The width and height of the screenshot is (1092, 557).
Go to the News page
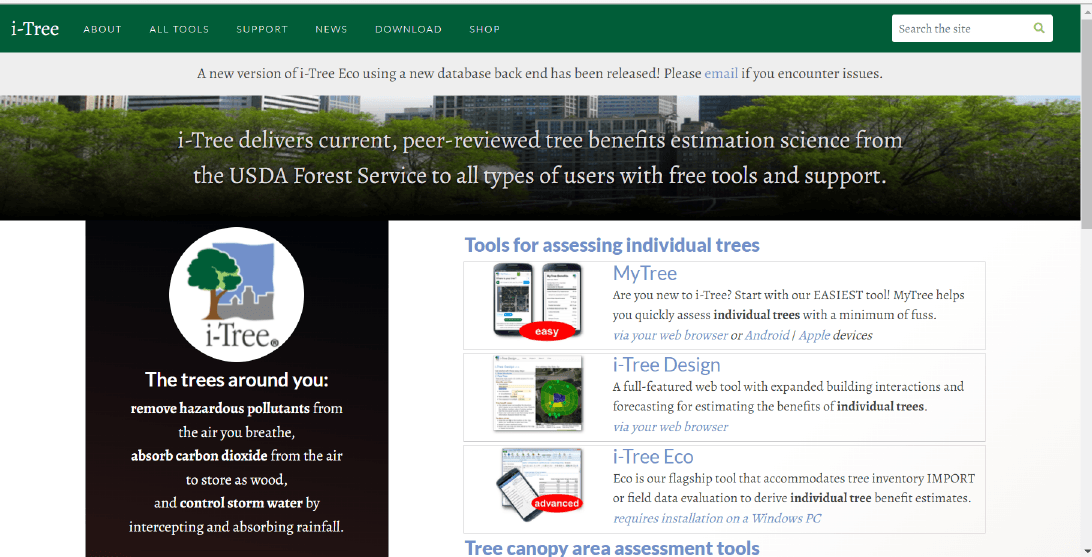(x=331, y=29)
